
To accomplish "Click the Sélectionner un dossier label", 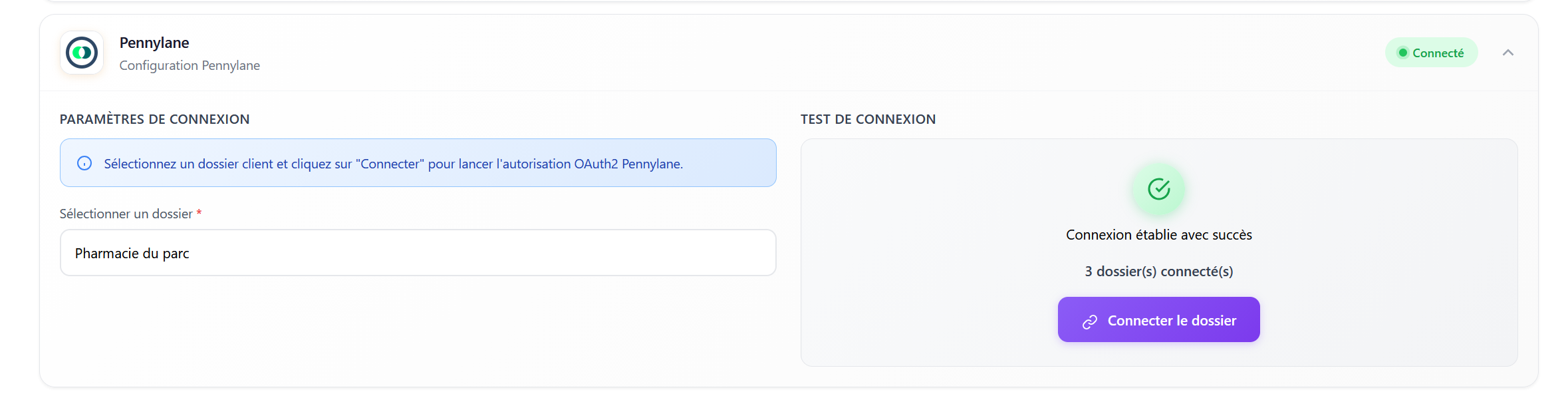I will coord(126,214).
